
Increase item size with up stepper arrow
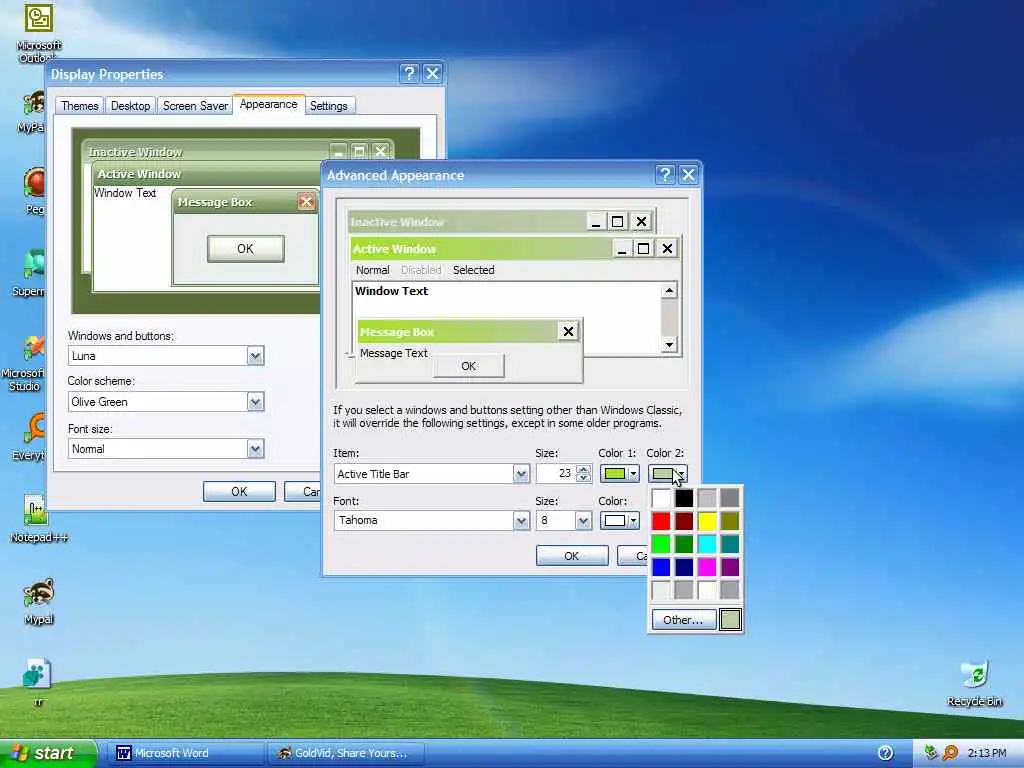tap(584, 469)
